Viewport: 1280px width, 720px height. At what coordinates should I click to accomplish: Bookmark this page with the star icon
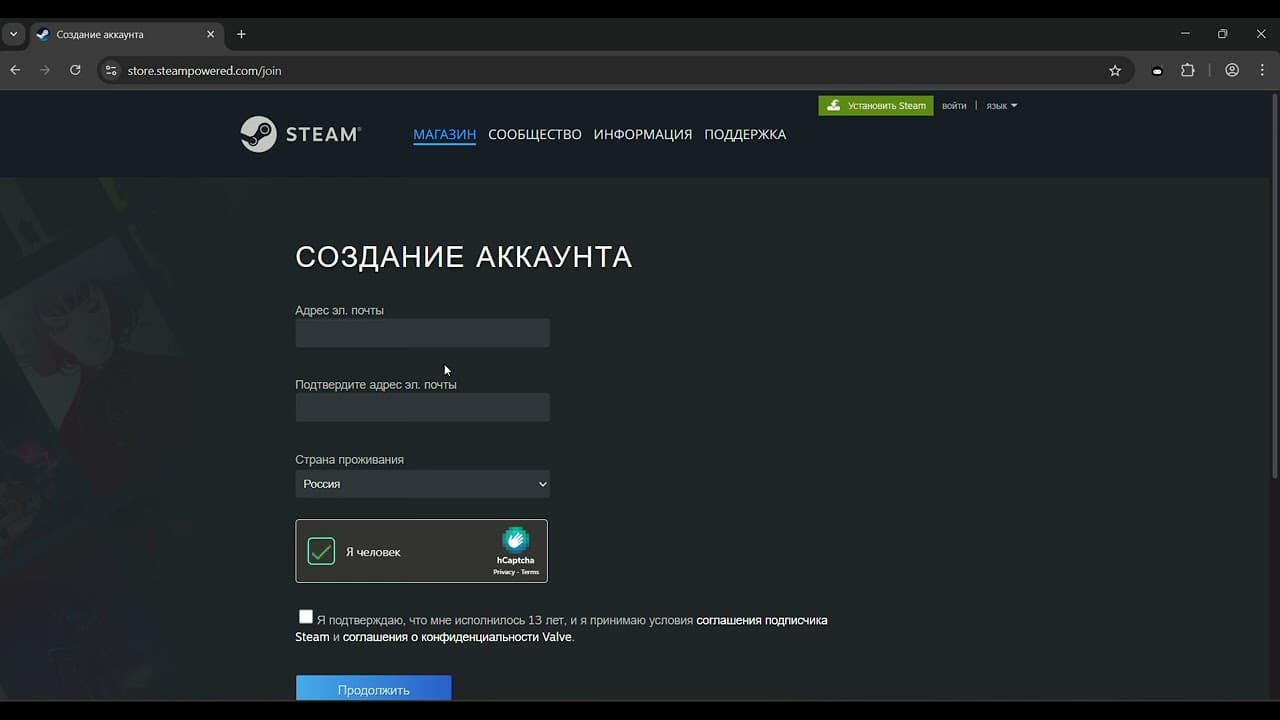pos(1115,70)
